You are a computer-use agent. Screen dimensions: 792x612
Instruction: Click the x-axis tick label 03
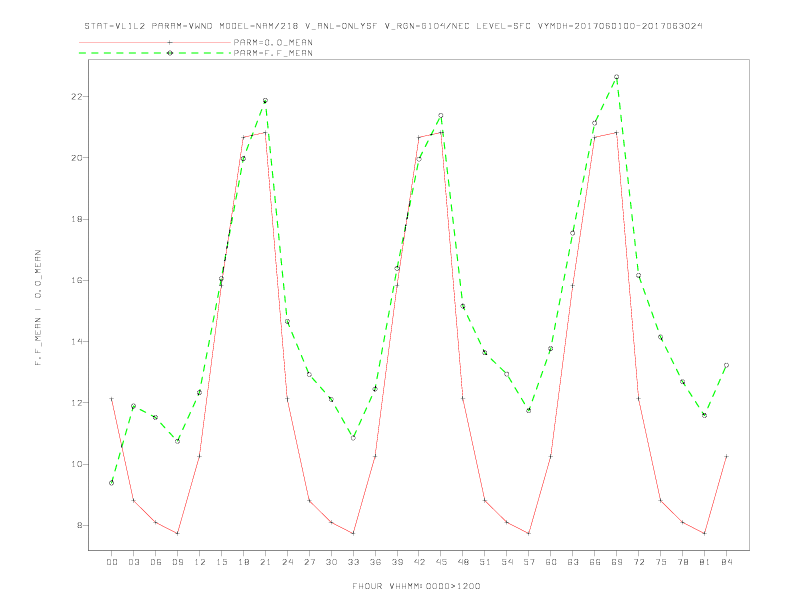click(x=133, y=562)
